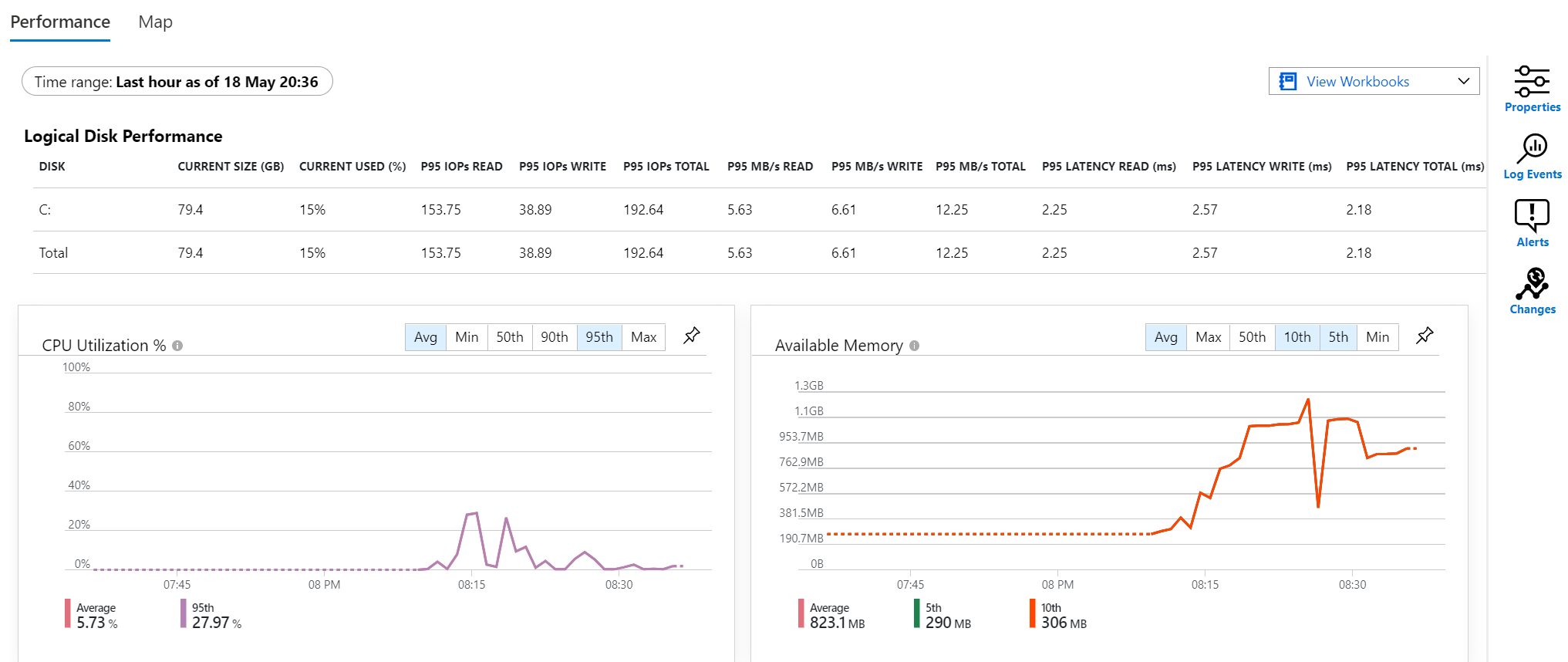The height and width of the screenshot is (662, 1568).
Task: Sort by CURRENT SIZE (GB) column header
Action: point(231,167)
